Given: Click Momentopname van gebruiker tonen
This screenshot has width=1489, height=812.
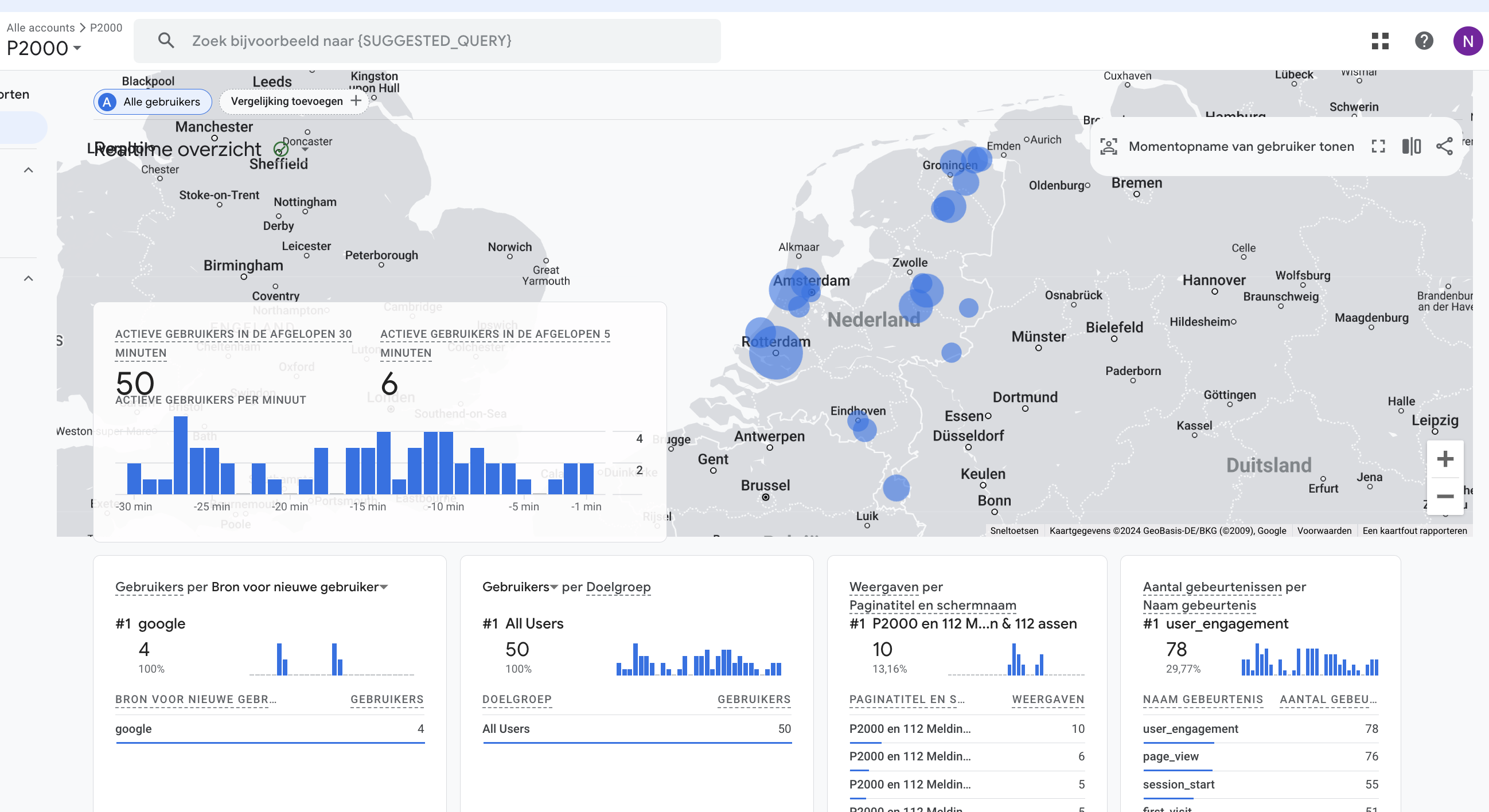Looking at the screenshot, I should pos(1241,146).
